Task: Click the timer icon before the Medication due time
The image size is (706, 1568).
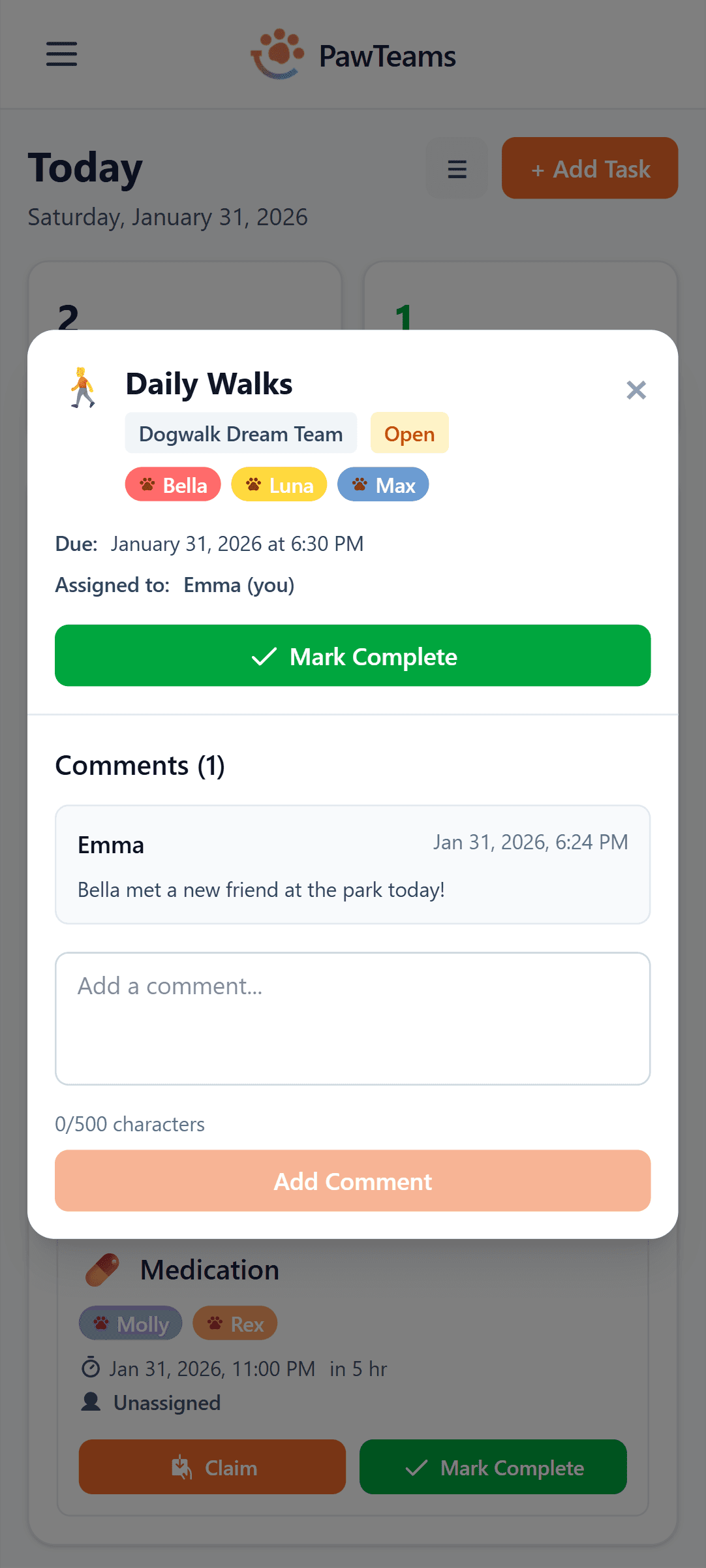Action: click(92, 1368)
